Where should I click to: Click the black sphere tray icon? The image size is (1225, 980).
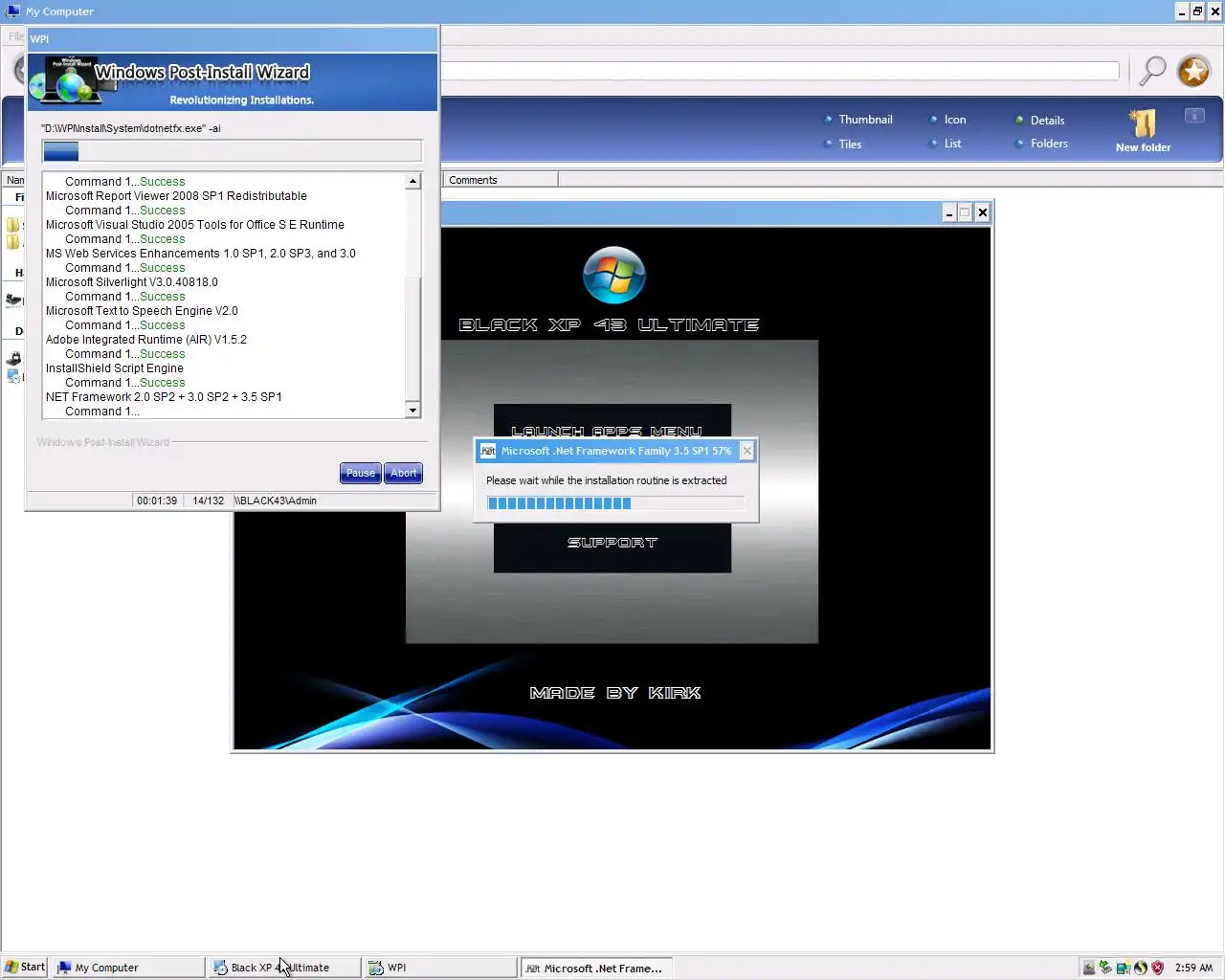point(1140,968)
